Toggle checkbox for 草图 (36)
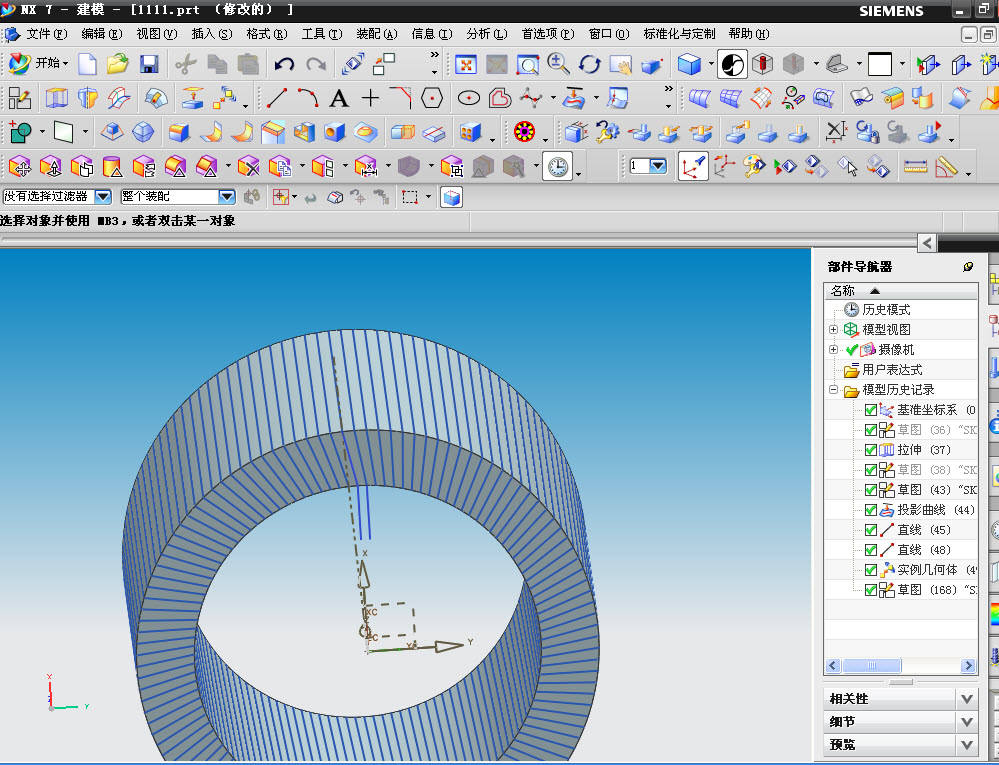Image resolution: width=999 pixels, height=765 pixels. [x=871, y=430]
